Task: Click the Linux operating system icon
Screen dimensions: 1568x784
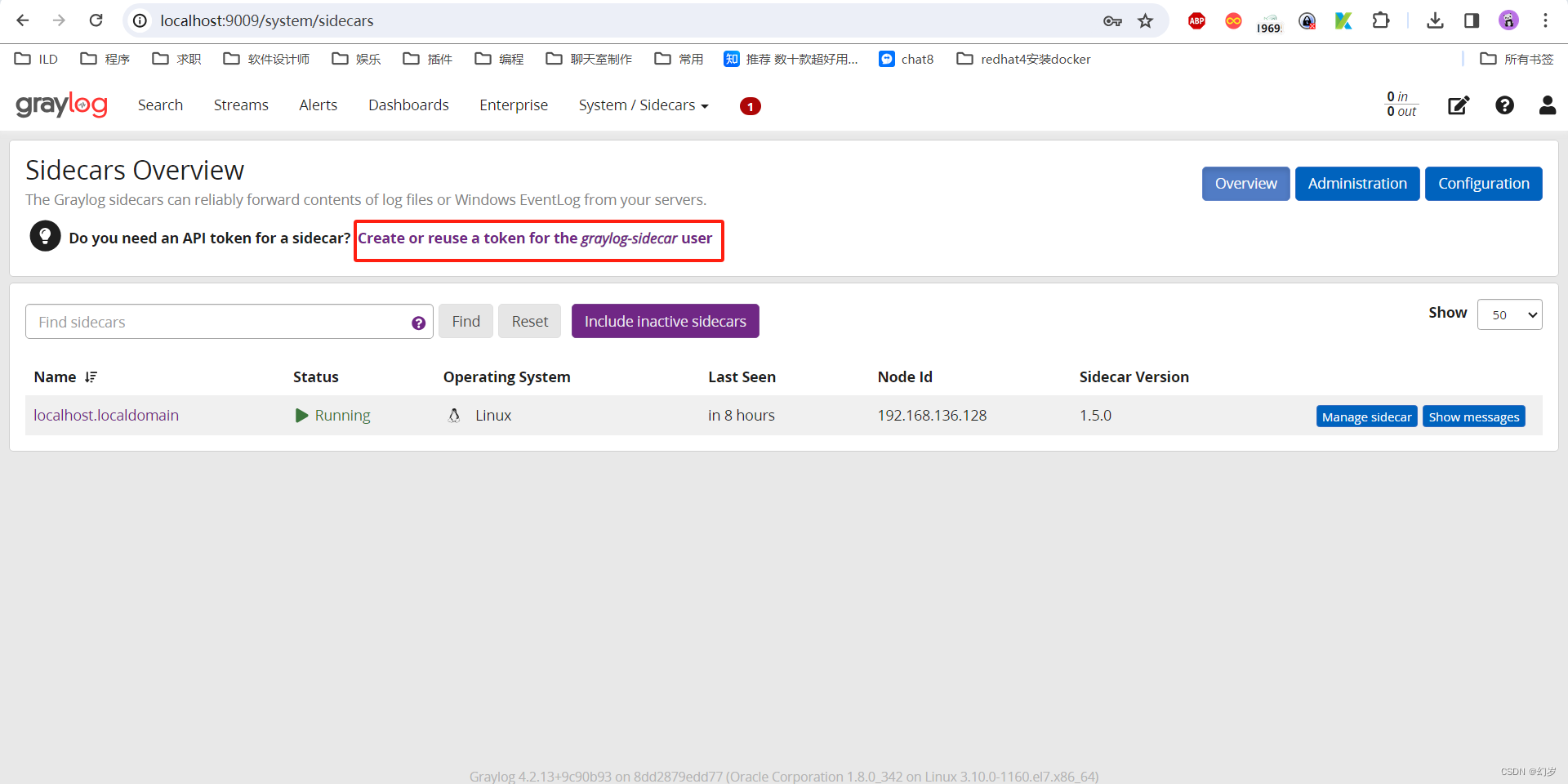Action: (454, 415)
